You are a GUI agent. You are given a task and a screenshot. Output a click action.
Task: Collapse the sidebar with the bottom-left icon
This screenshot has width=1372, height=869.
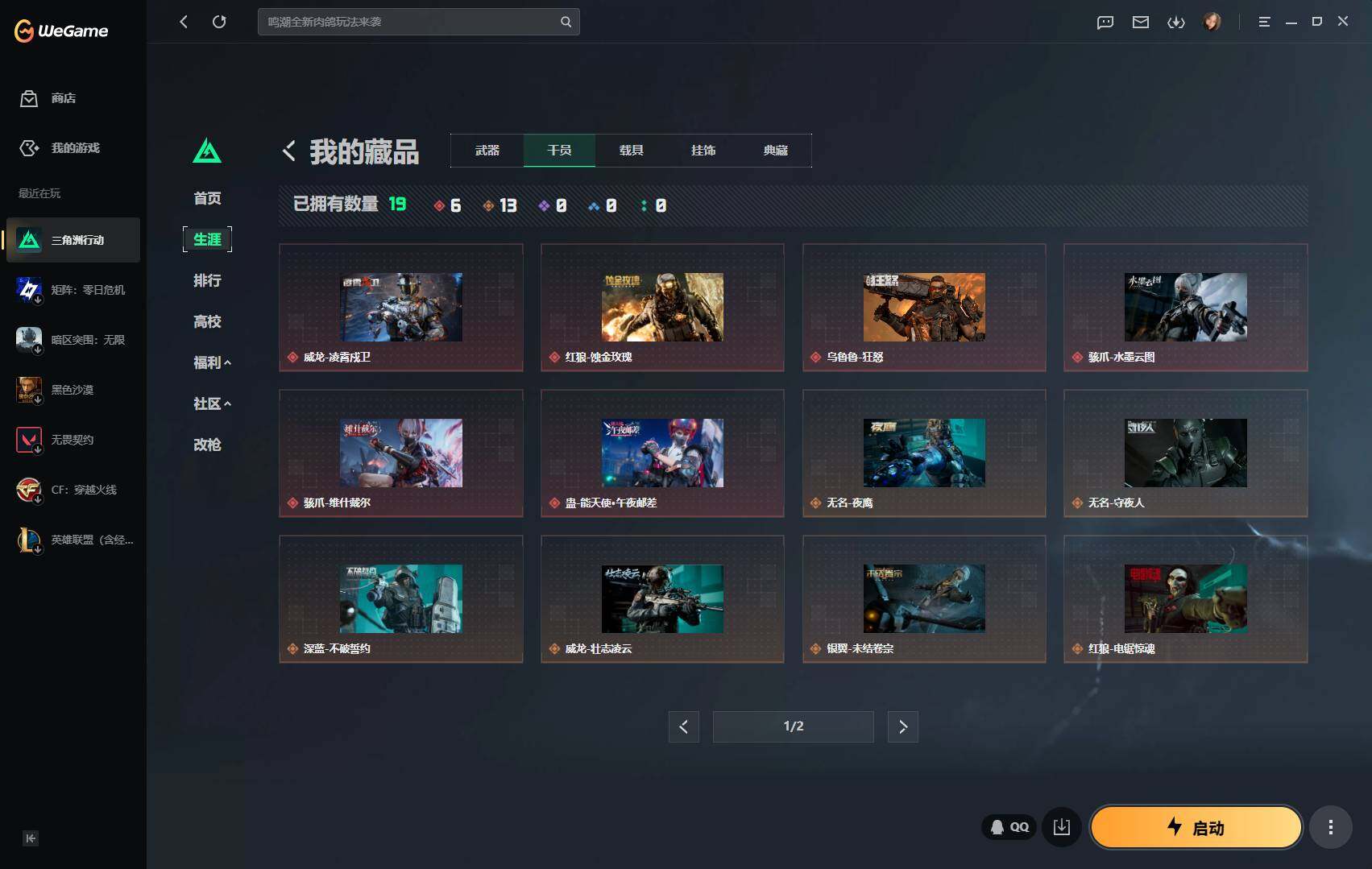tap(31, 838)
